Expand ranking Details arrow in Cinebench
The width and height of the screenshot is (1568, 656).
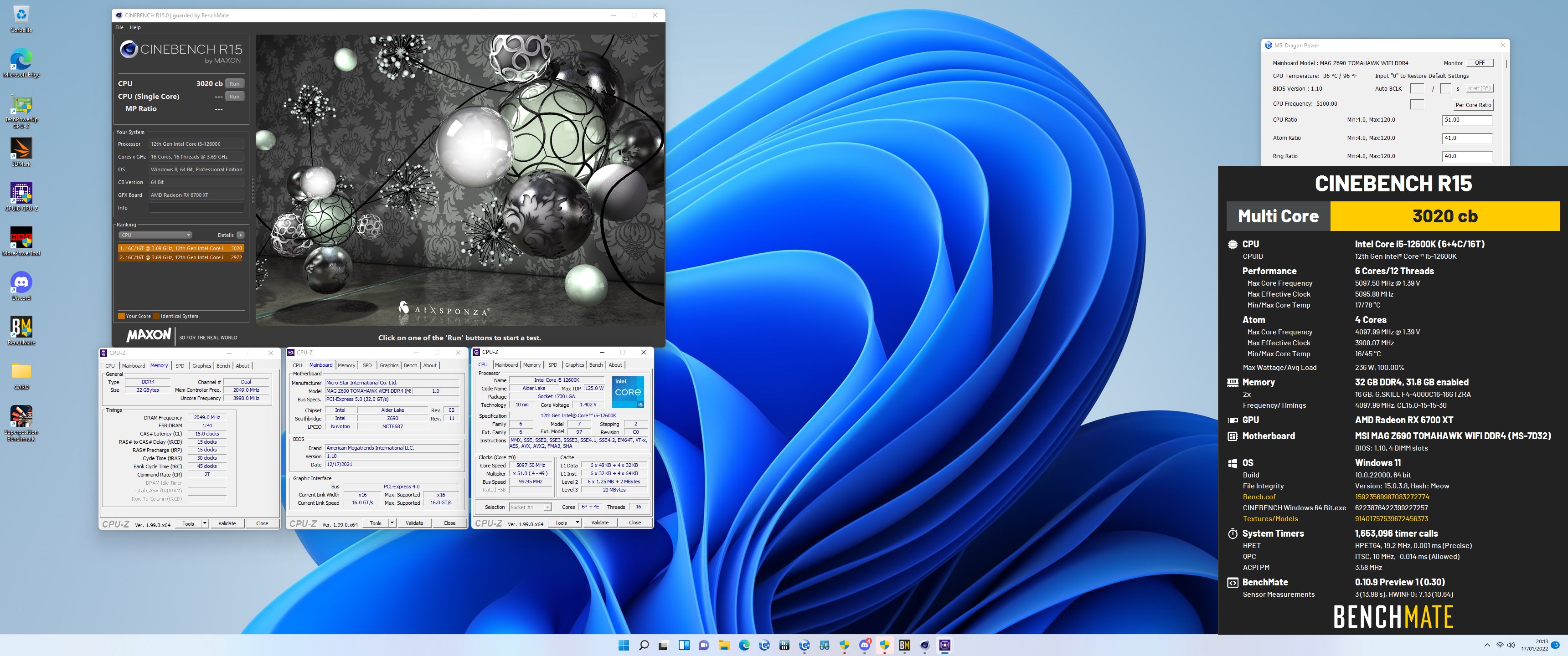(x=240, y=235)
